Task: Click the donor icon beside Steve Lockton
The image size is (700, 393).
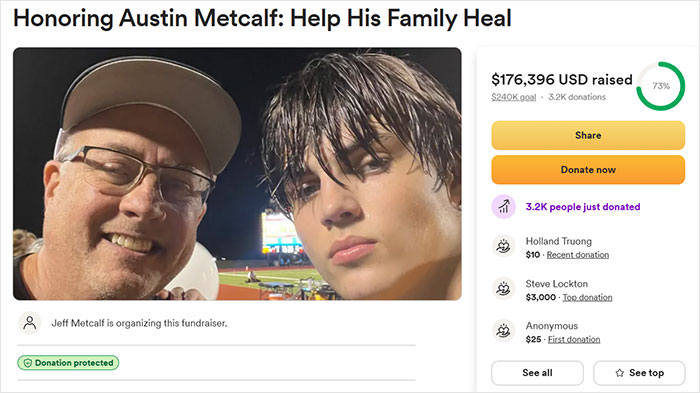Action: coord(504,288)
